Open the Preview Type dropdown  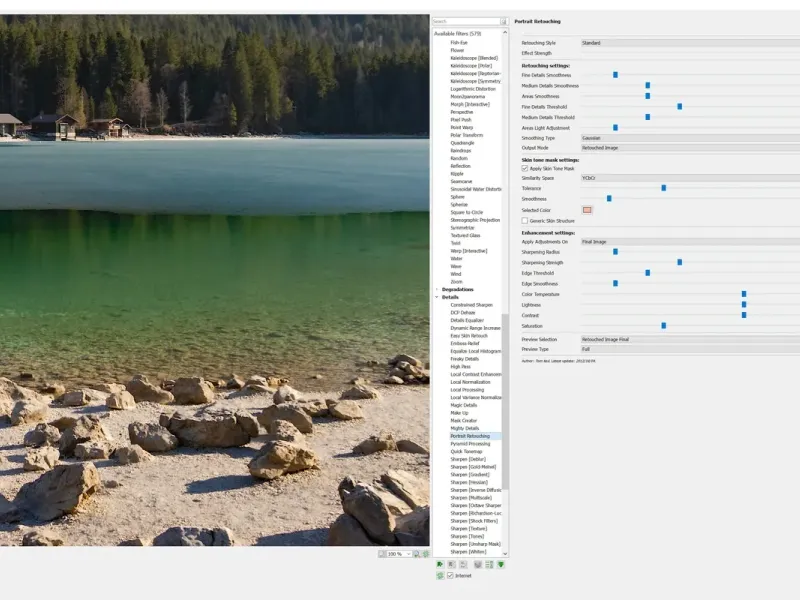coord(690,349)
